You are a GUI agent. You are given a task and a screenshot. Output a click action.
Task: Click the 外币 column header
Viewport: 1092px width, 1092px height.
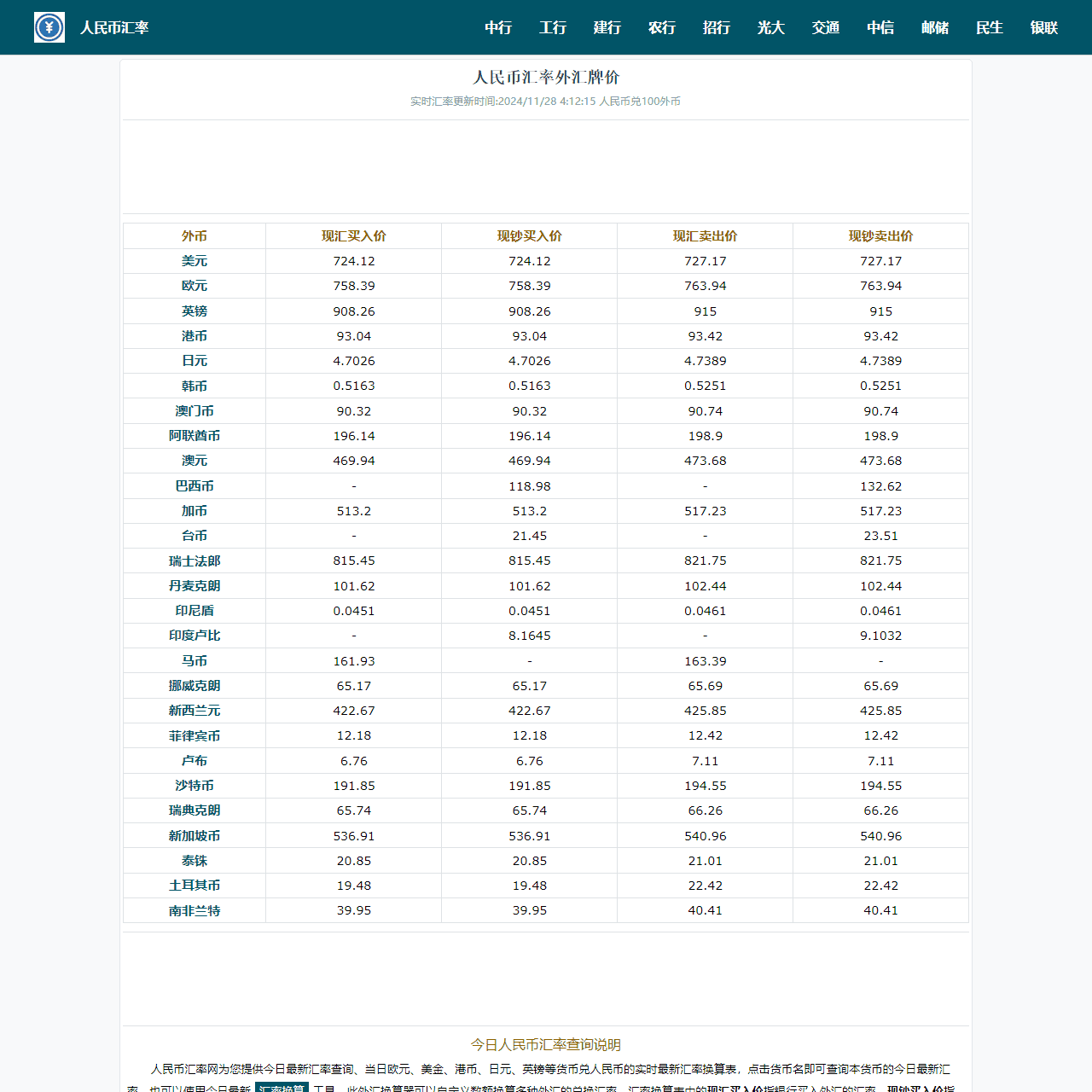[195, 236]
